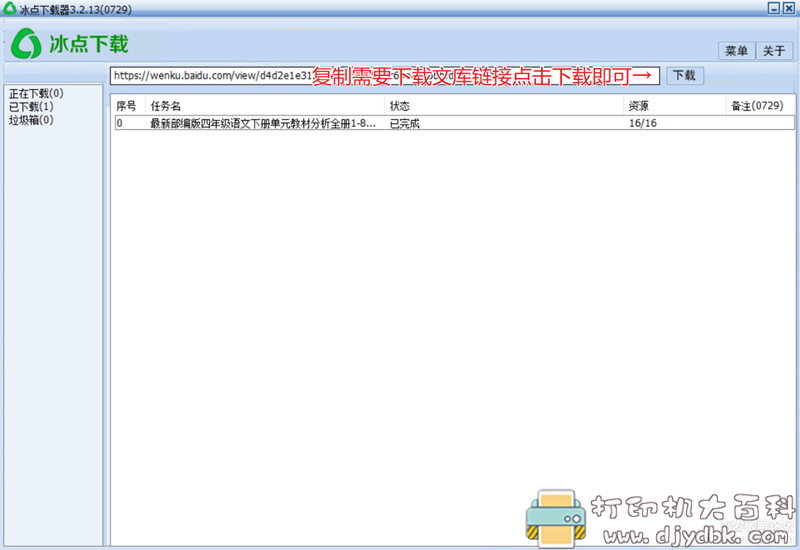Select 已下载(1) in the sidebar
The width and height of the screenshot is (800, 550).
pos(31,107)
